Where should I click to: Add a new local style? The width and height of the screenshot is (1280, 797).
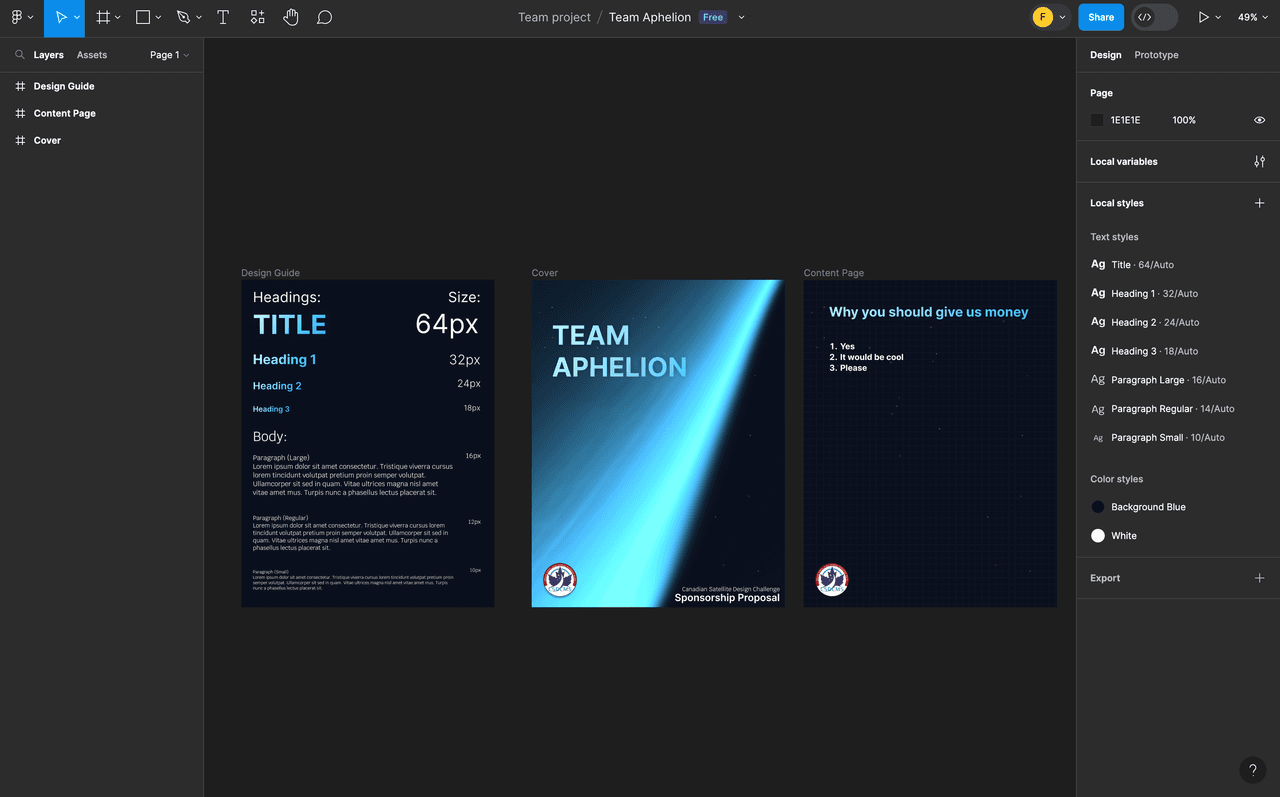click(x=1259, y=203)
